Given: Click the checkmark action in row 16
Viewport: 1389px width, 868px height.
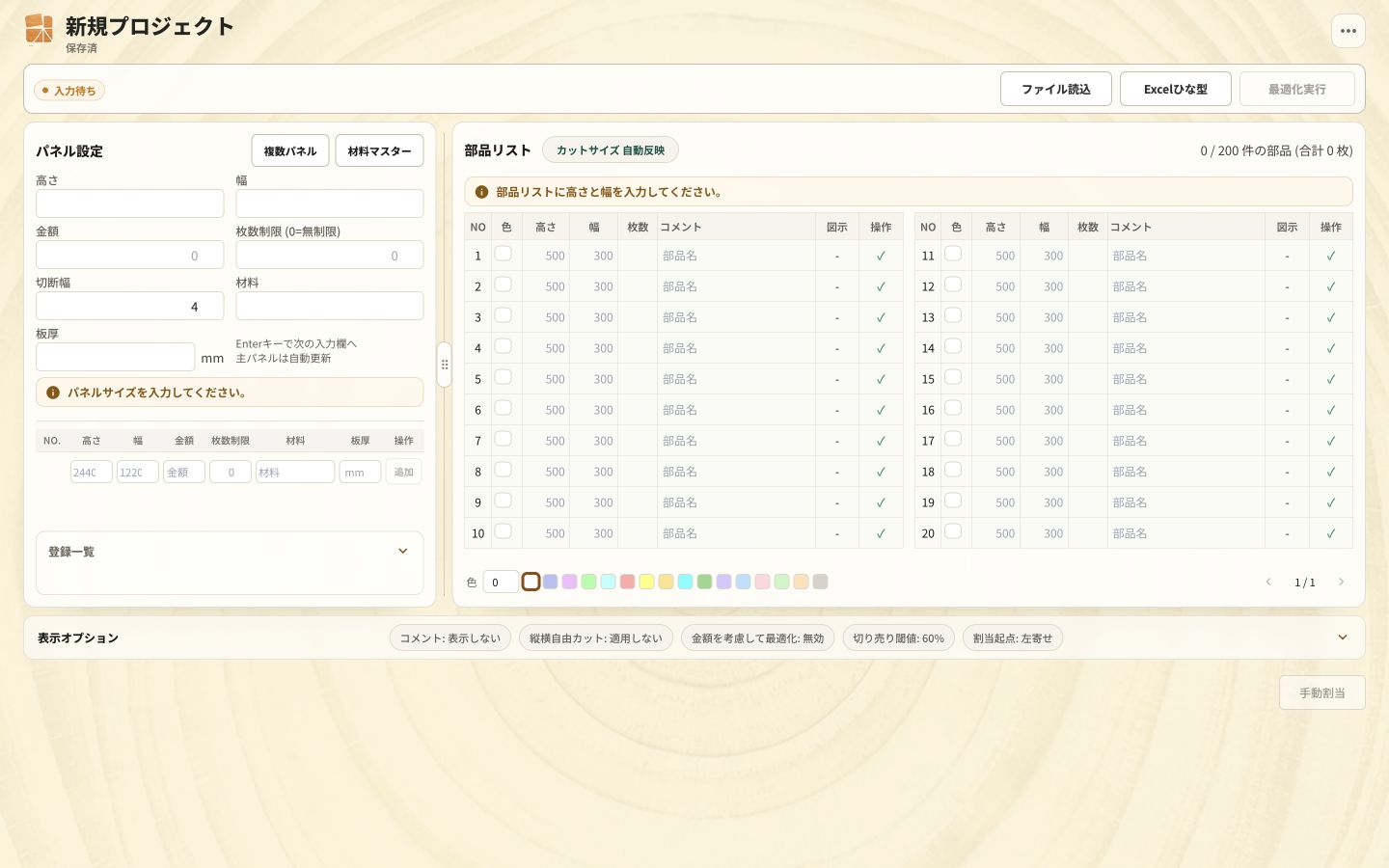Looking at the screenshot, I should click(x=1331, y=410).
